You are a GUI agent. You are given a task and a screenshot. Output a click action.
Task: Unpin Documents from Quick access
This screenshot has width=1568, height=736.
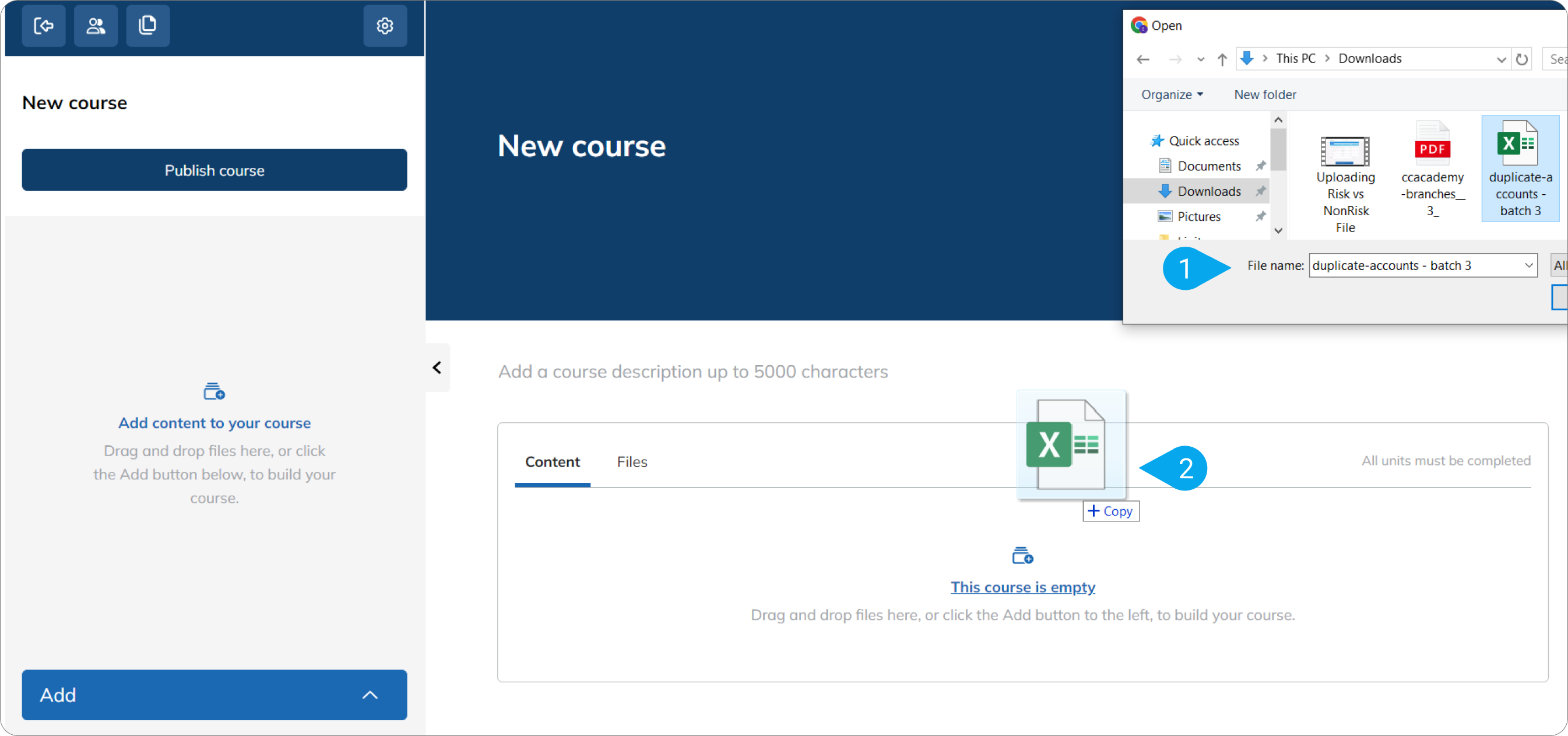(1261, 165)
